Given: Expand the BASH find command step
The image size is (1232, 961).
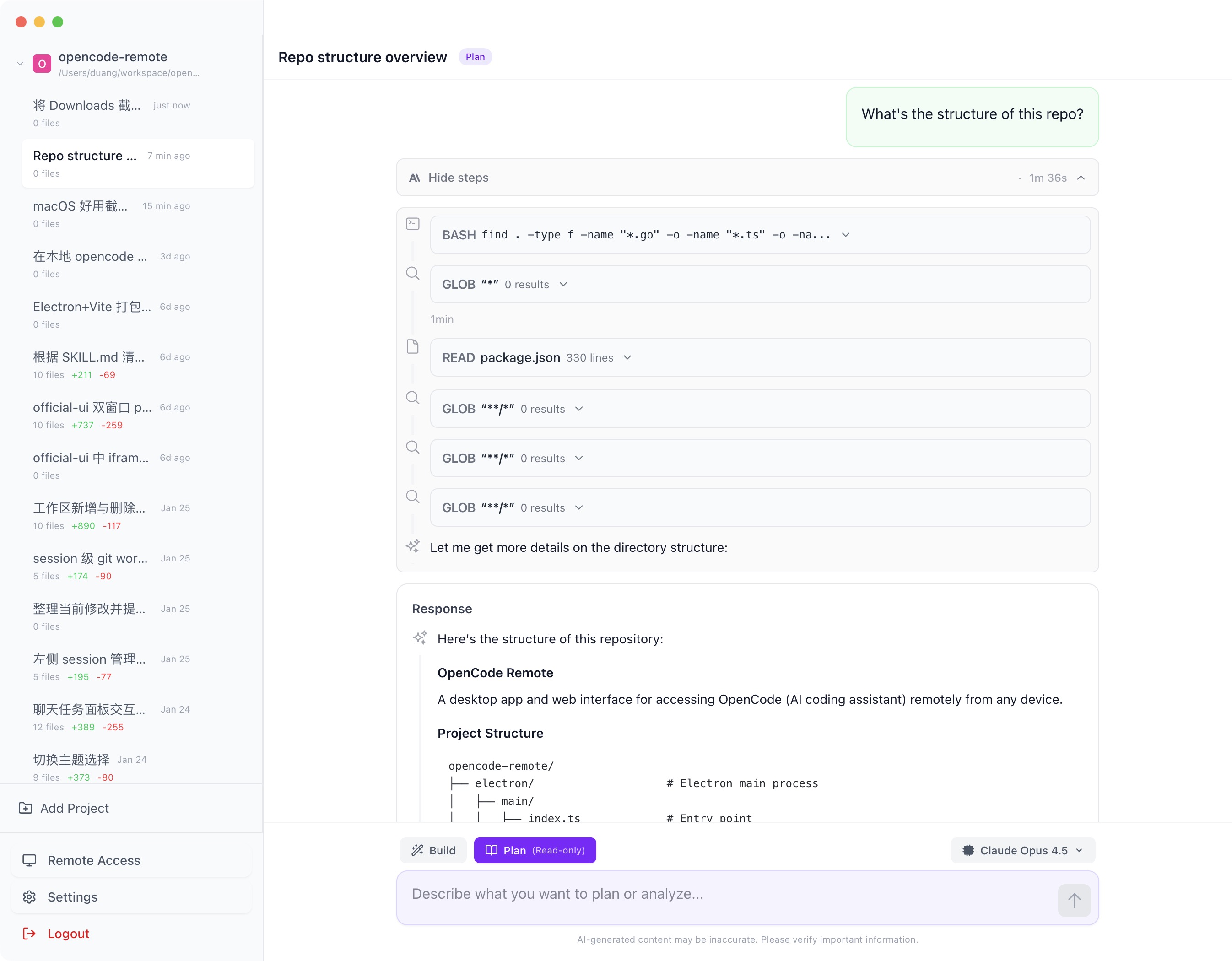Looking at the screenshot, I should [x=845, y=235].
